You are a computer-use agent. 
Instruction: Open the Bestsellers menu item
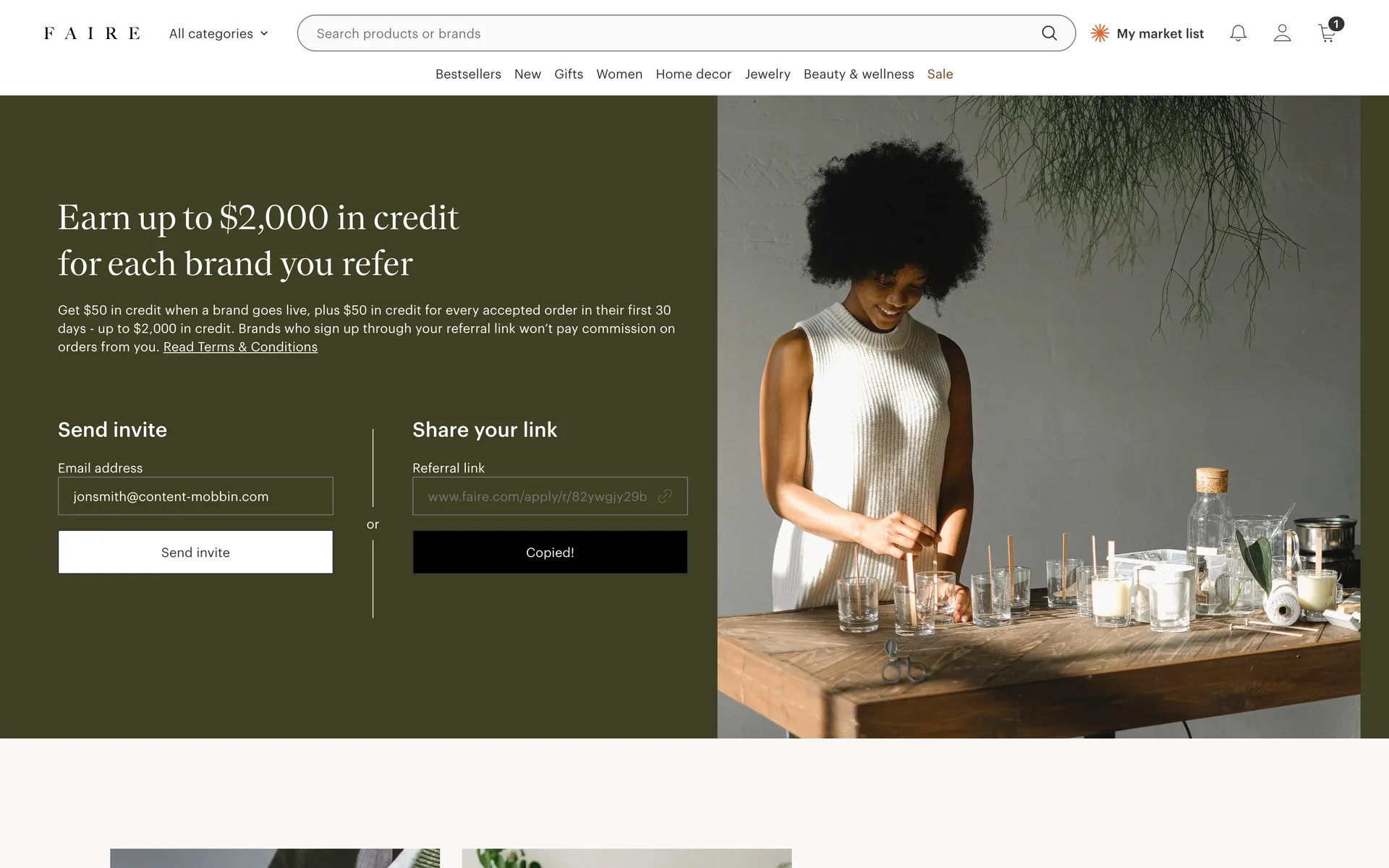coord(468,74)
